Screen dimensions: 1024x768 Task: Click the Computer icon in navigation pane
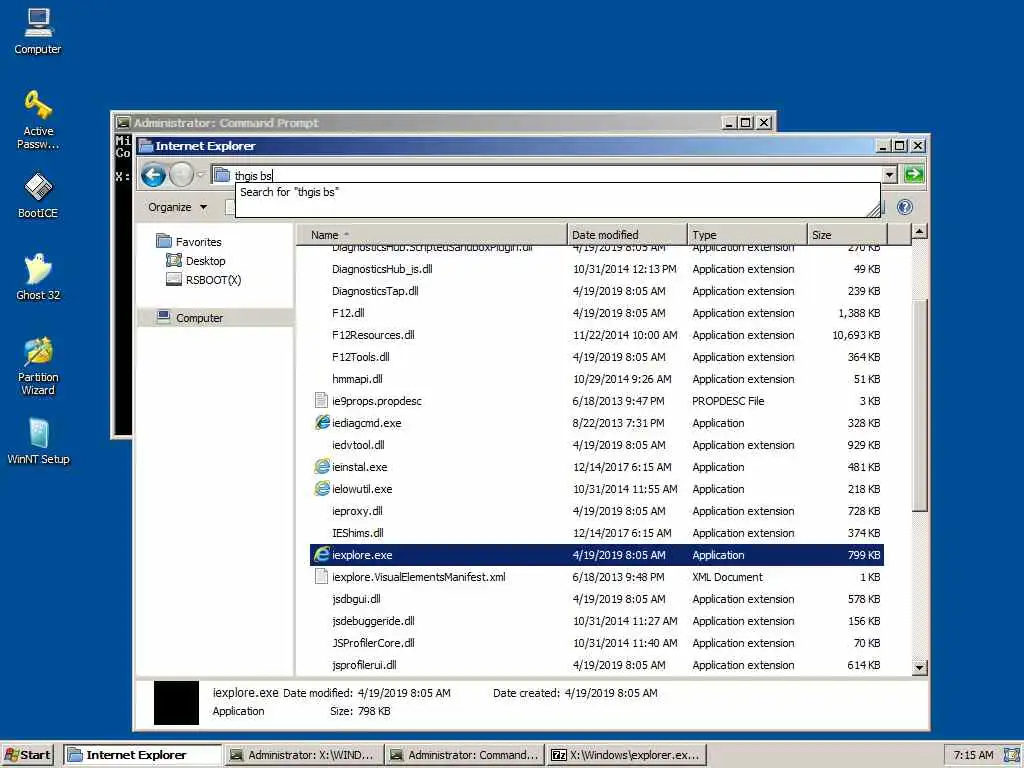(164, 317)
